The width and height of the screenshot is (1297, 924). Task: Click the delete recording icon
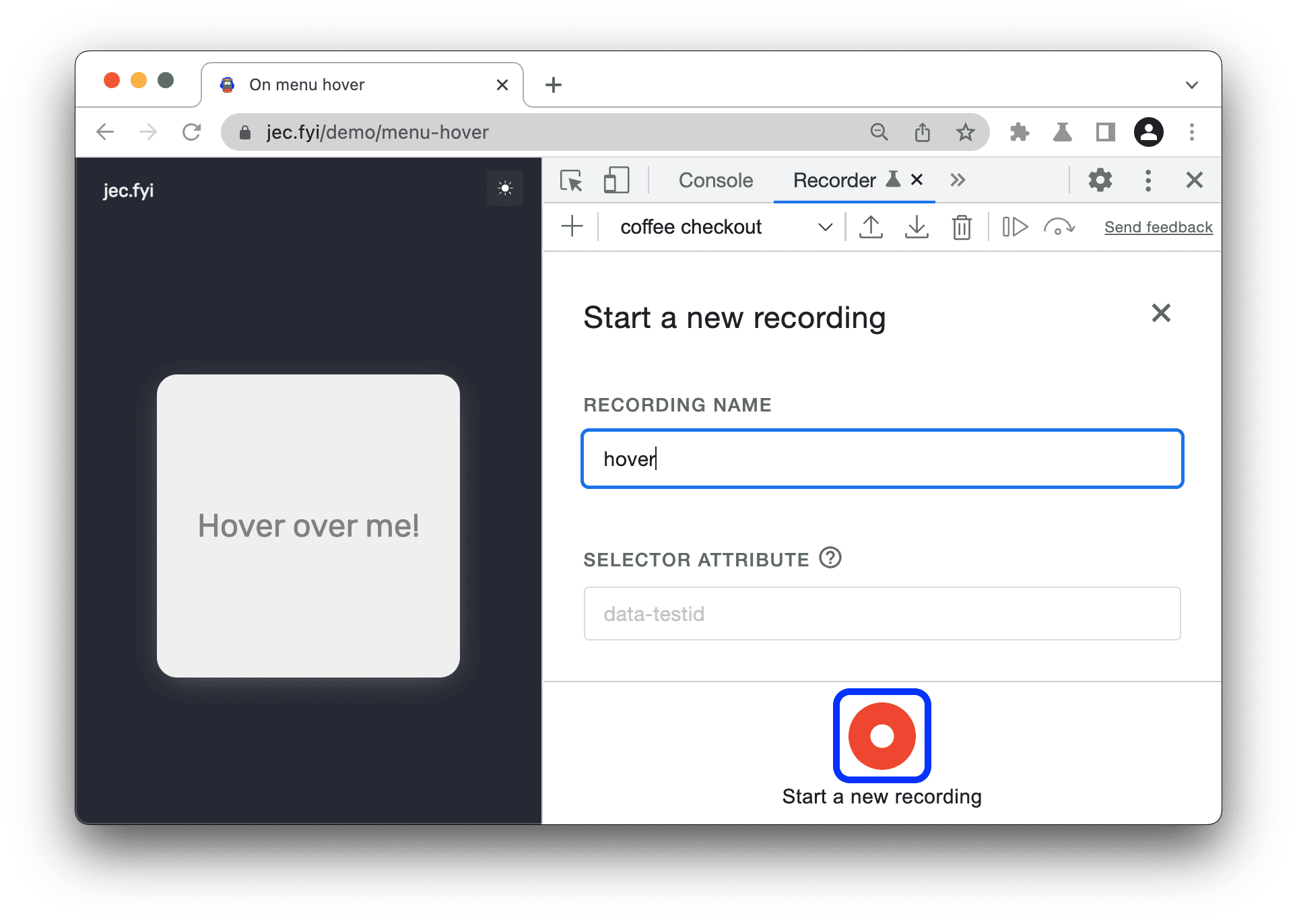tap(959, 227)
